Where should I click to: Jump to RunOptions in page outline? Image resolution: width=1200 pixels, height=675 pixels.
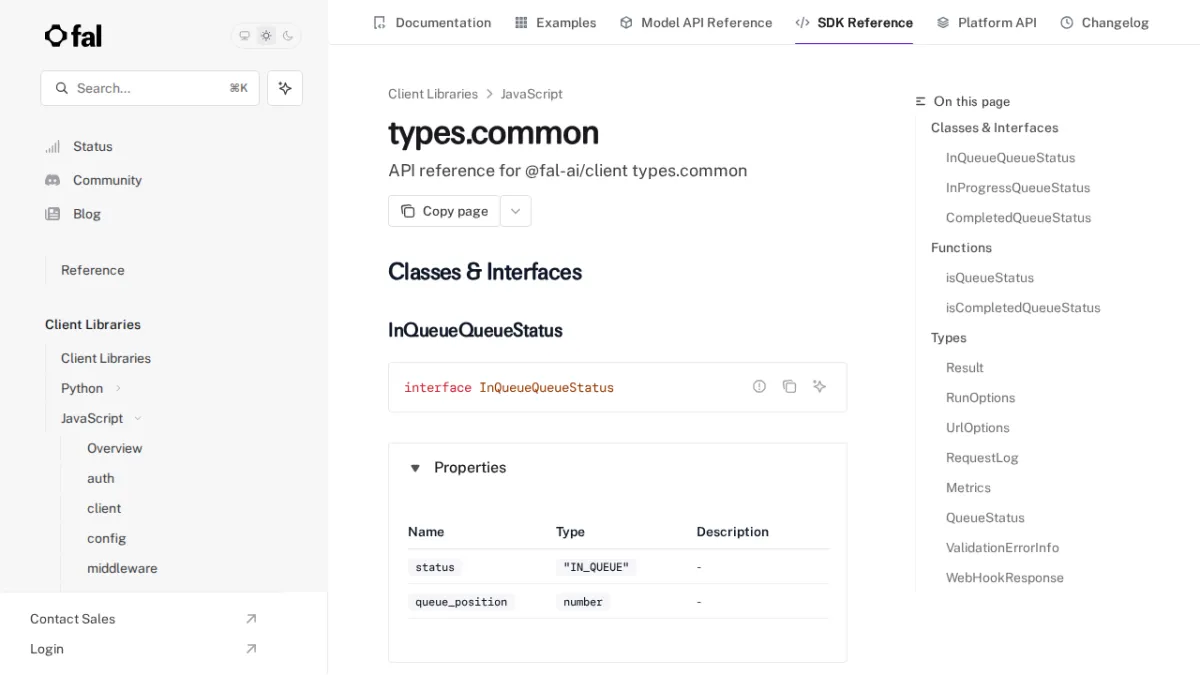coord(981,398)
